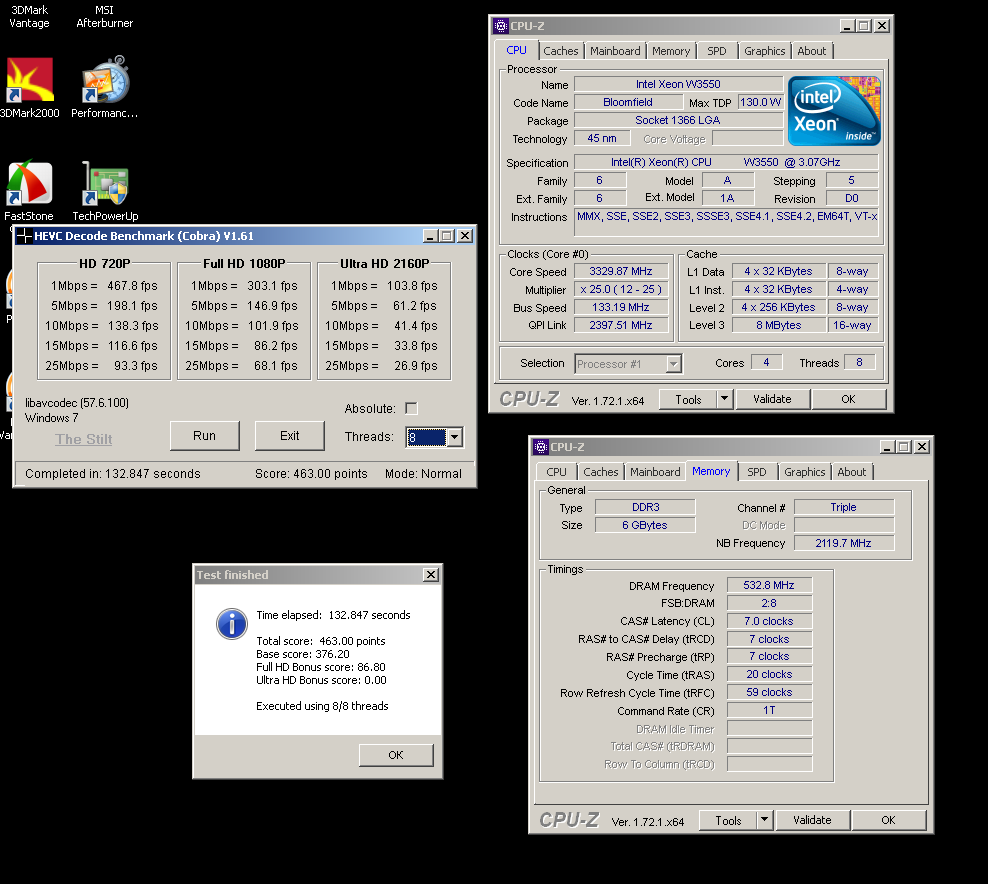The image size is (988, 884).
Task: Click OK in Test finished dialog
Action: pyautogui.click(x=396, y=755)
